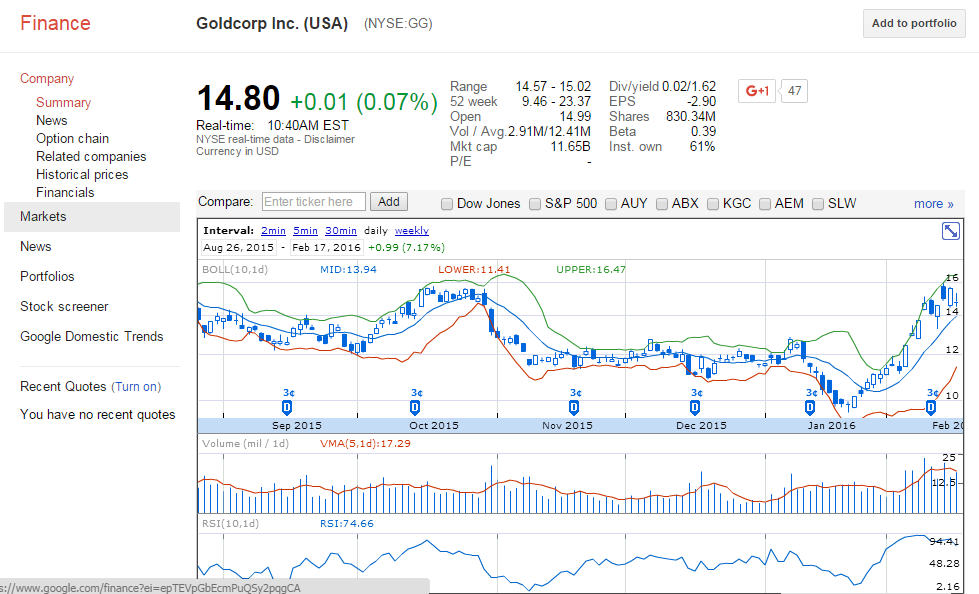This screenshot has width=979, height=594.
Task: Click the Enter ticker here field
Action: (313, 202)
